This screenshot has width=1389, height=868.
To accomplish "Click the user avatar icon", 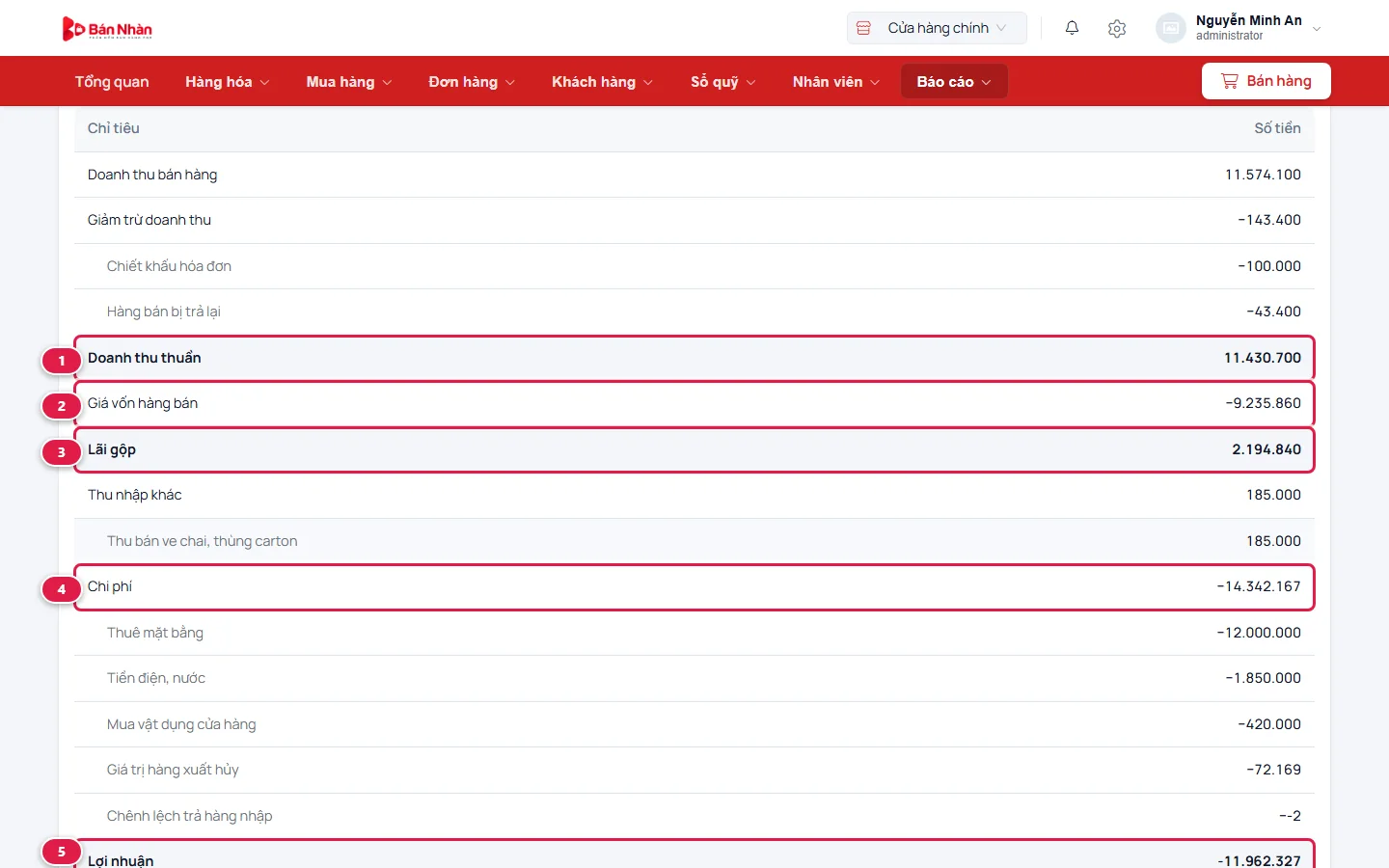I will (1170, 28).
